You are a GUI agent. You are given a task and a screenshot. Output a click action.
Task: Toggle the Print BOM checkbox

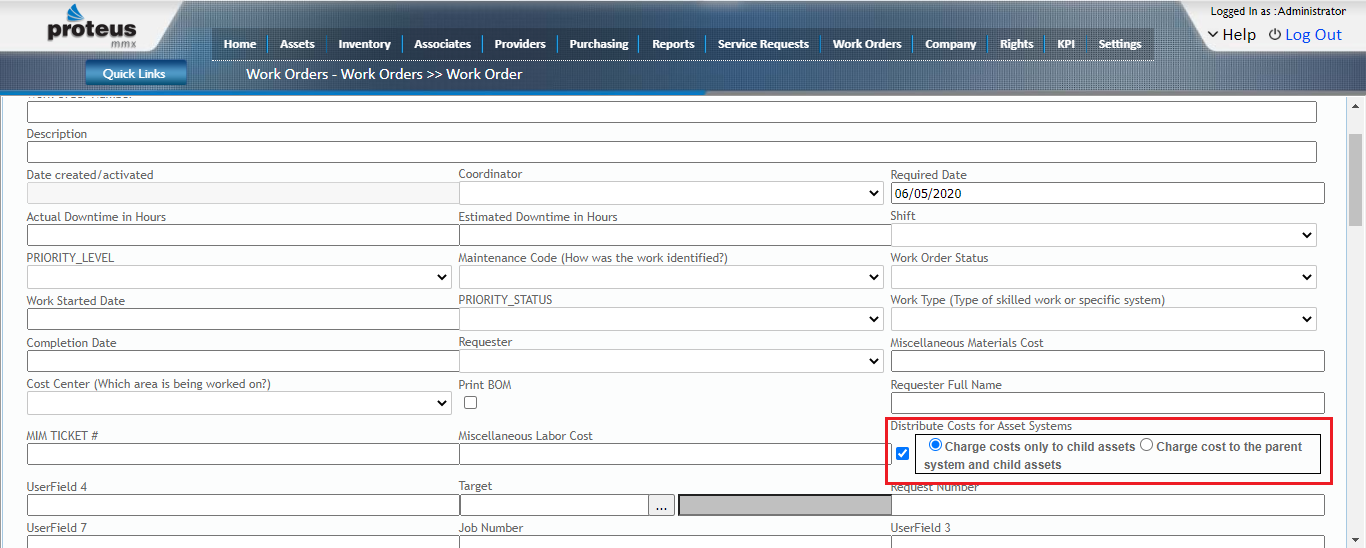(470, 402)
